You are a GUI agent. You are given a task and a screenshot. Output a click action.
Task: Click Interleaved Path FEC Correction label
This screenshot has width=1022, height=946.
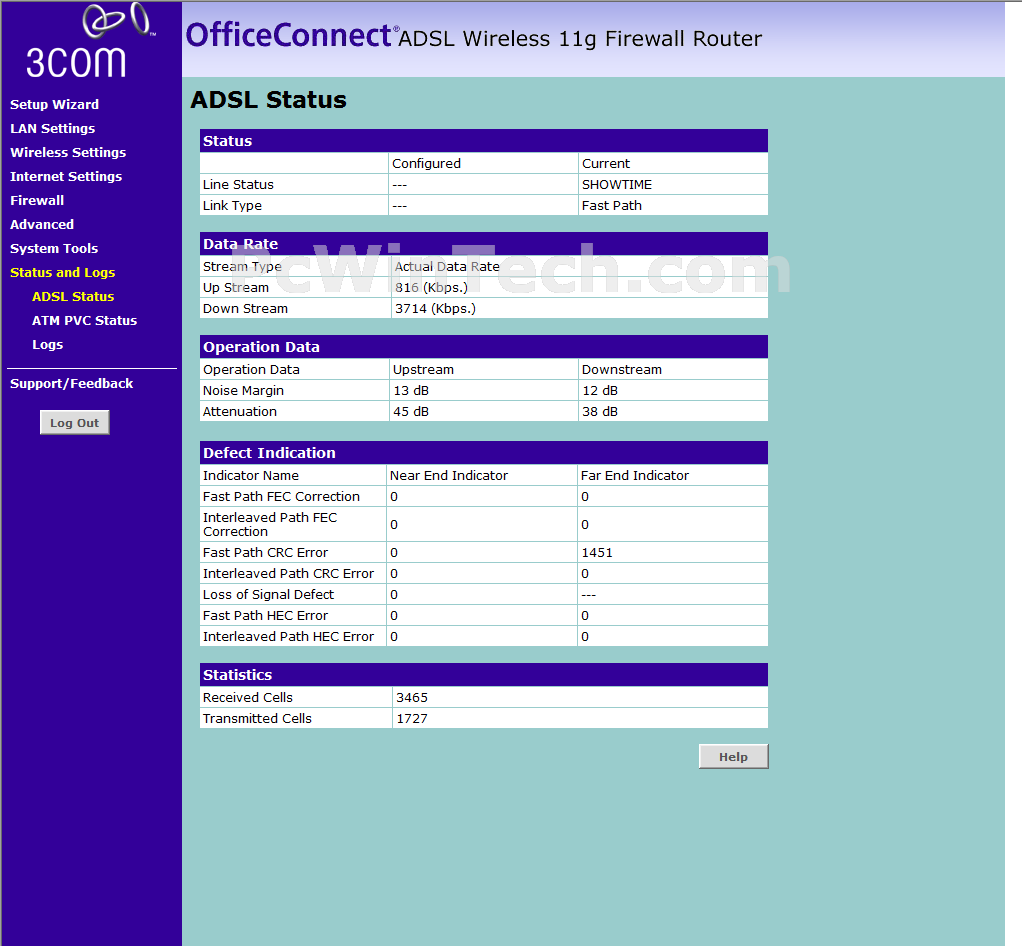tap(270, 524)
